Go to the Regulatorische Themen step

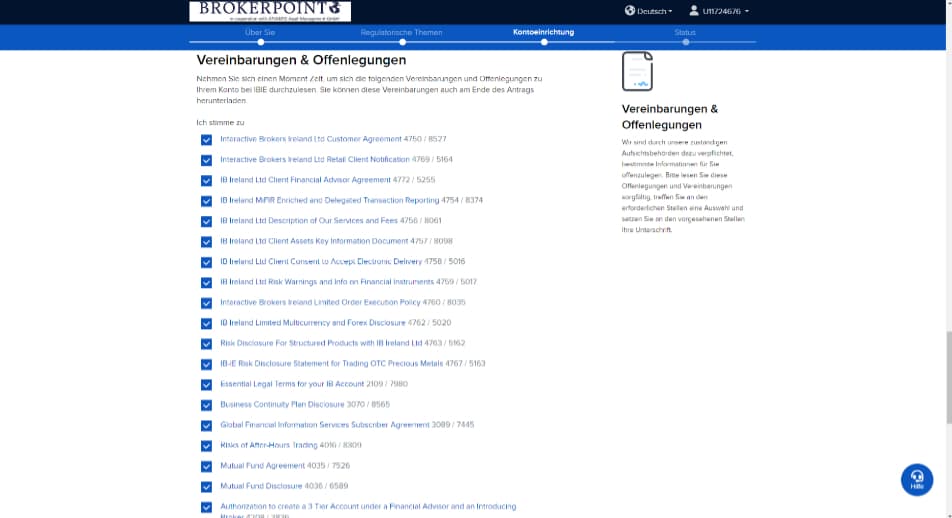401,32
